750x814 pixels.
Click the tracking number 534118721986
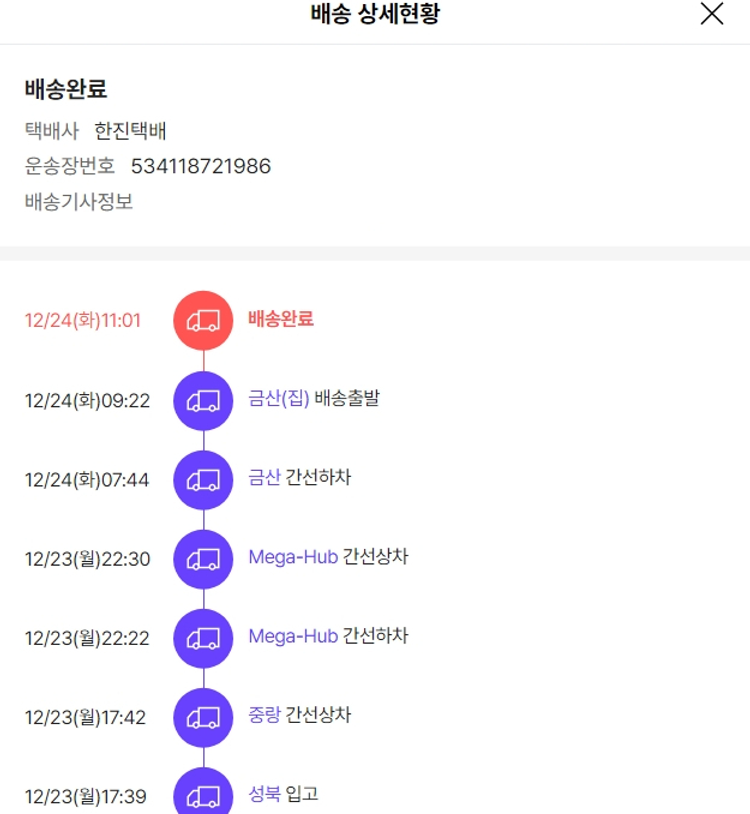(201, 166)
